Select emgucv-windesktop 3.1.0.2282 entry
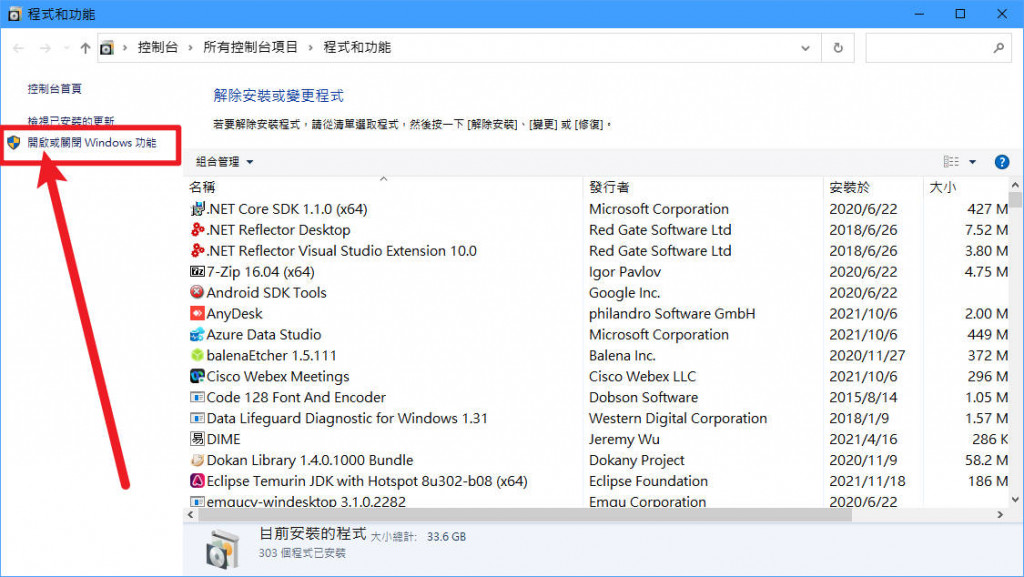 pos(306,501)
